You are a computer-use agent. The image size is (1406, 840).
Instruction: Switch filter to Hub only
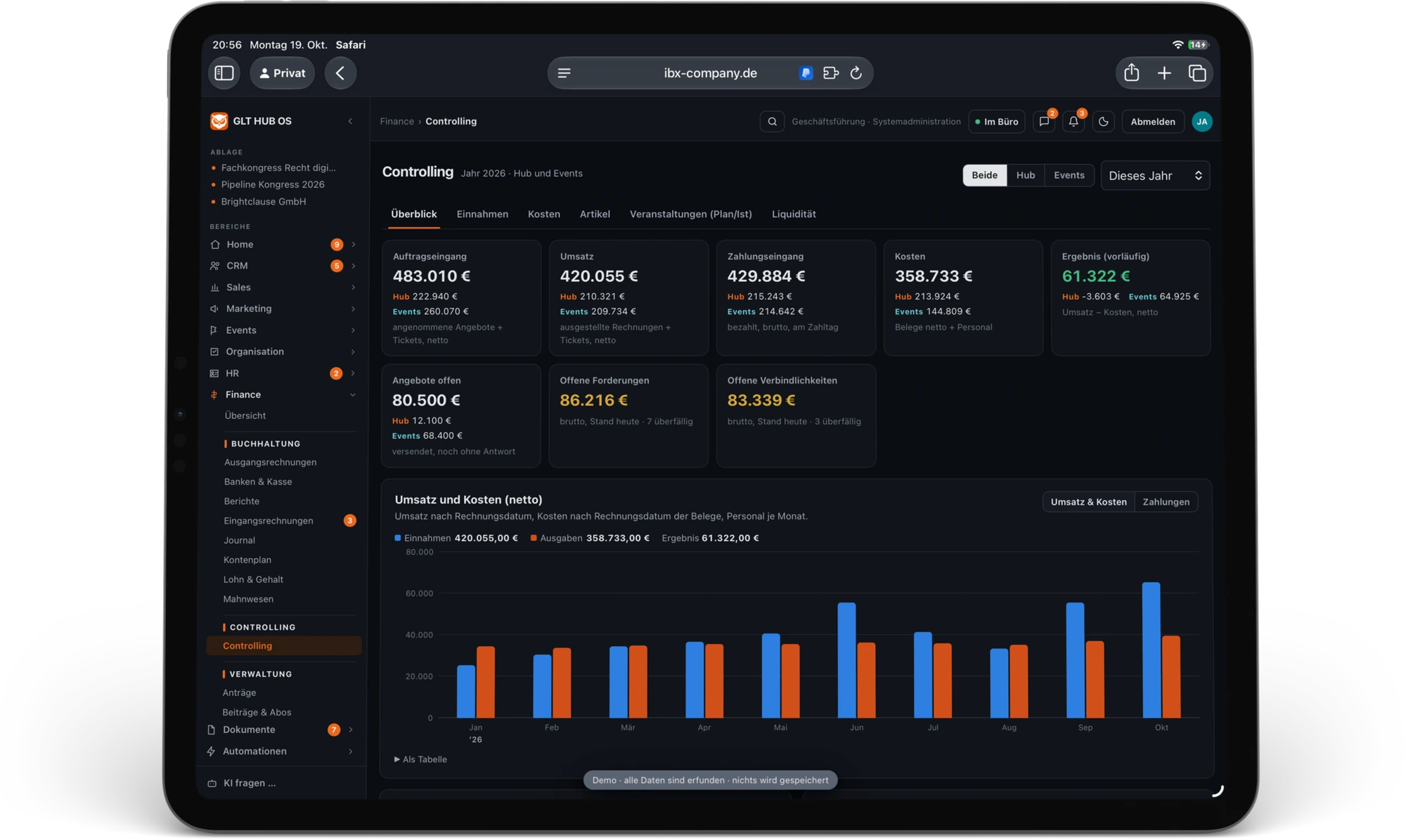(x=1025, y=175)
